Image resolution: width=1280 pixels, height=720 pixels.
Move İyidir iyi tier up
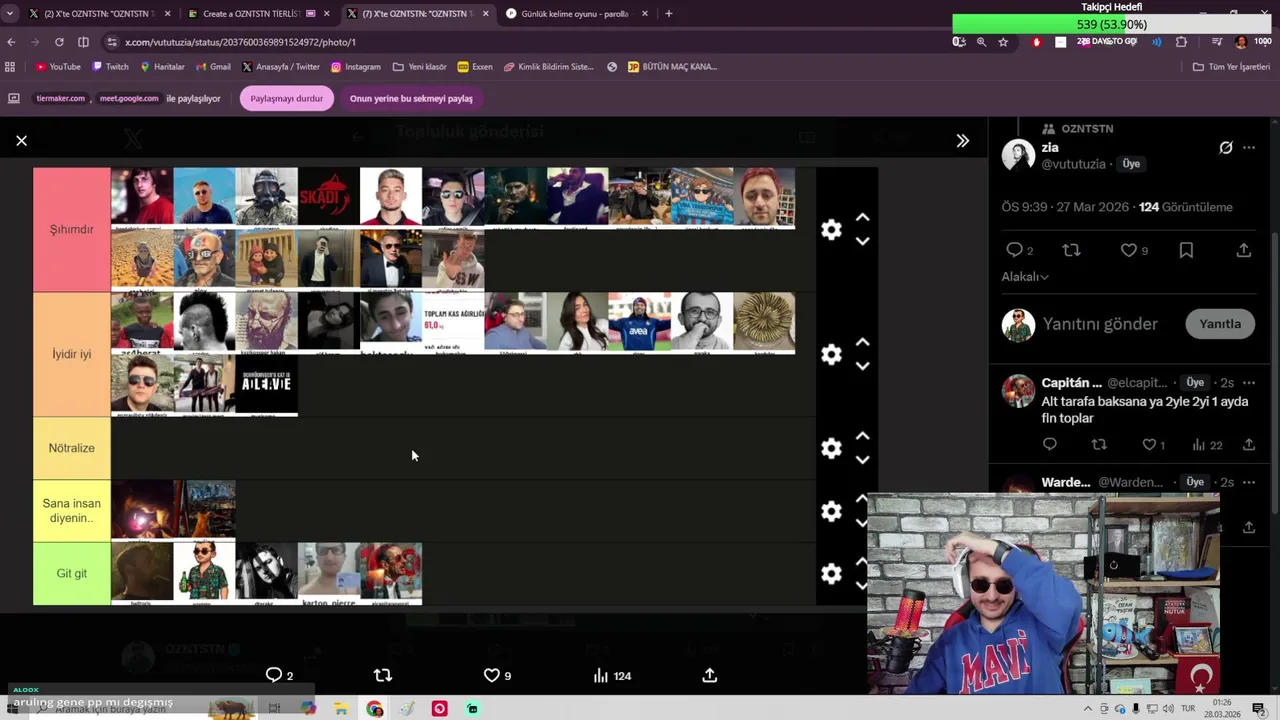click(862, 343)
